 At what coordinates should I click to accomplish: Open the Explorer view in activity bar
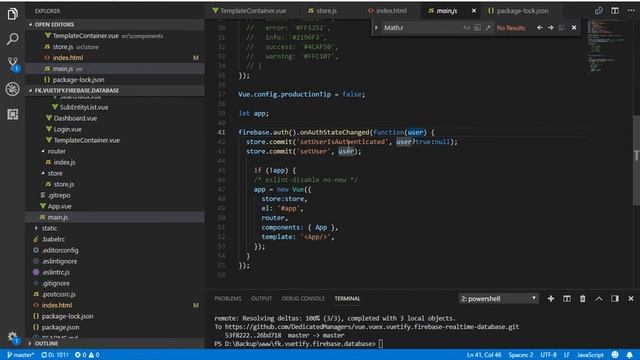click(13, 14)
